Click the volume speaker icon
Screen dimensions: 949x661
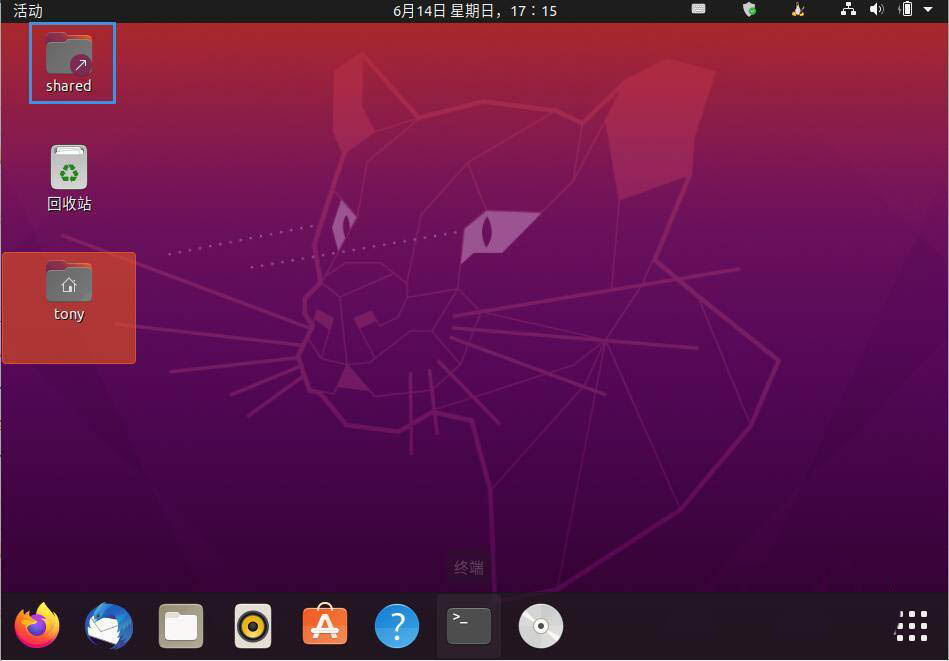click(876, 9)
